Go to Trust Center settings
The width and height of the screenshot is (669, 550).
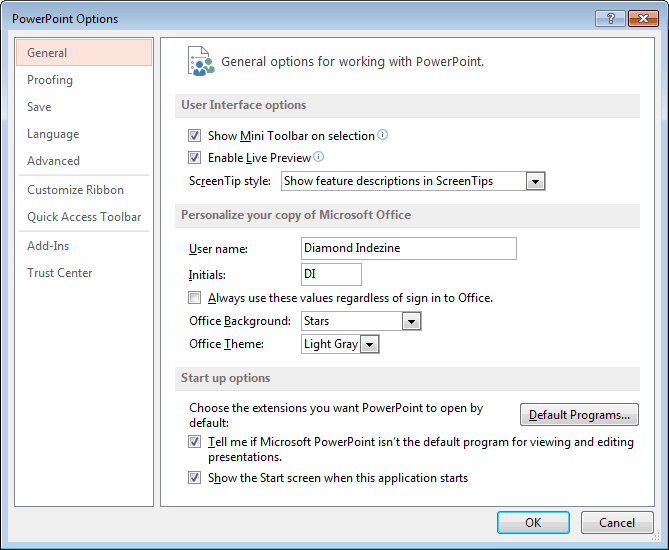(x=60, y=273)
